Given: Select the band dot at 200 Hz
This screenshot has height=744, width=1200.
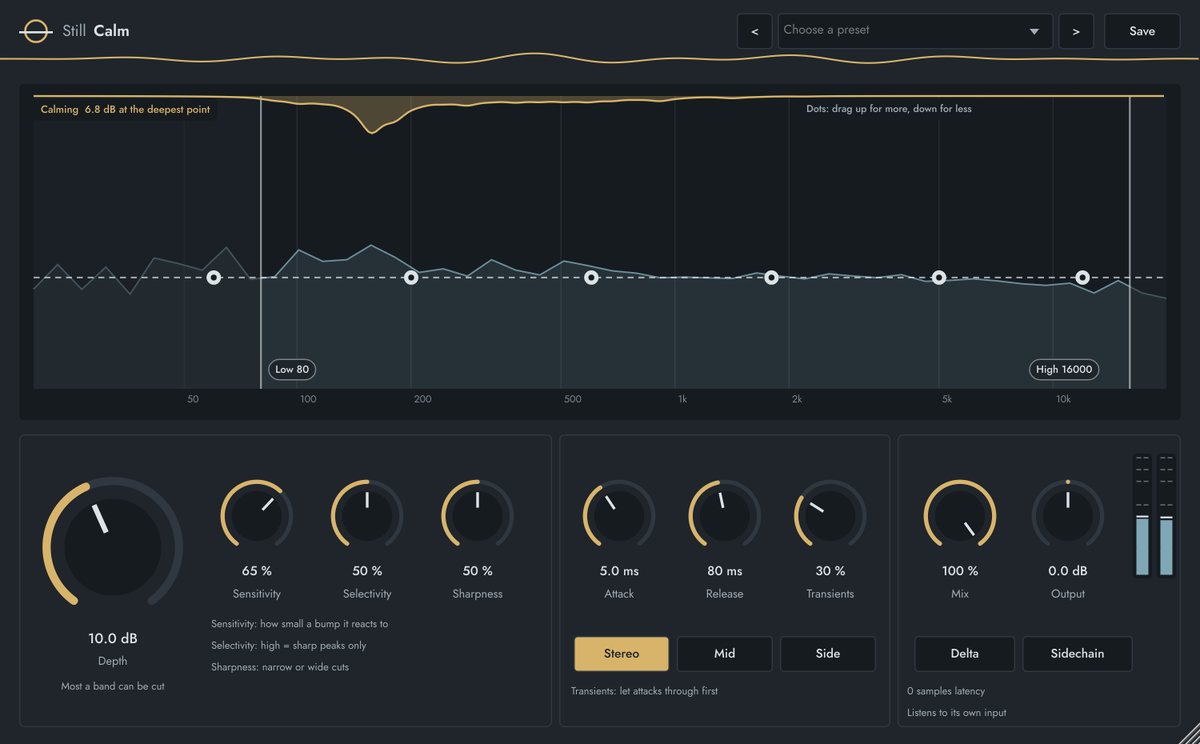Looking at the screenshot, I should click(411, 277).
